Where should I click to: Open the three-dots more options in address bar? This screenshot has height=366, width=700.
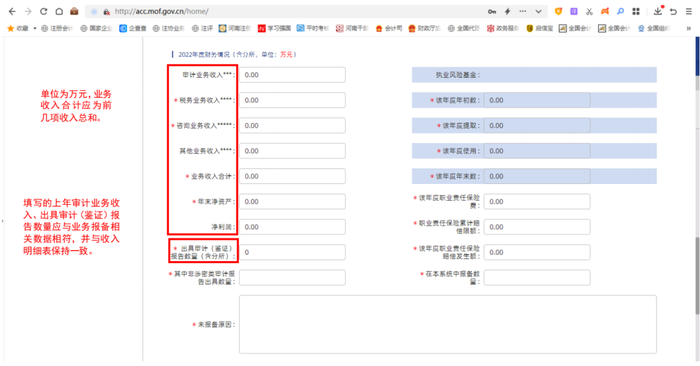pos(523,11)
